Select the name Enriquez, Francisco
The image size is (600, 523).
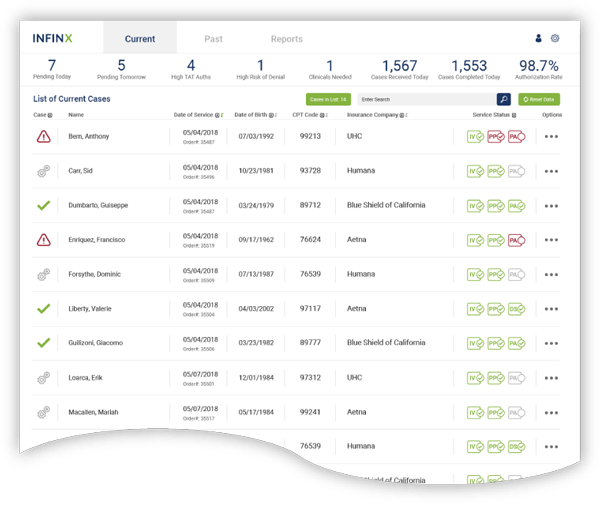pyautogui.click(x=97, y=240)
